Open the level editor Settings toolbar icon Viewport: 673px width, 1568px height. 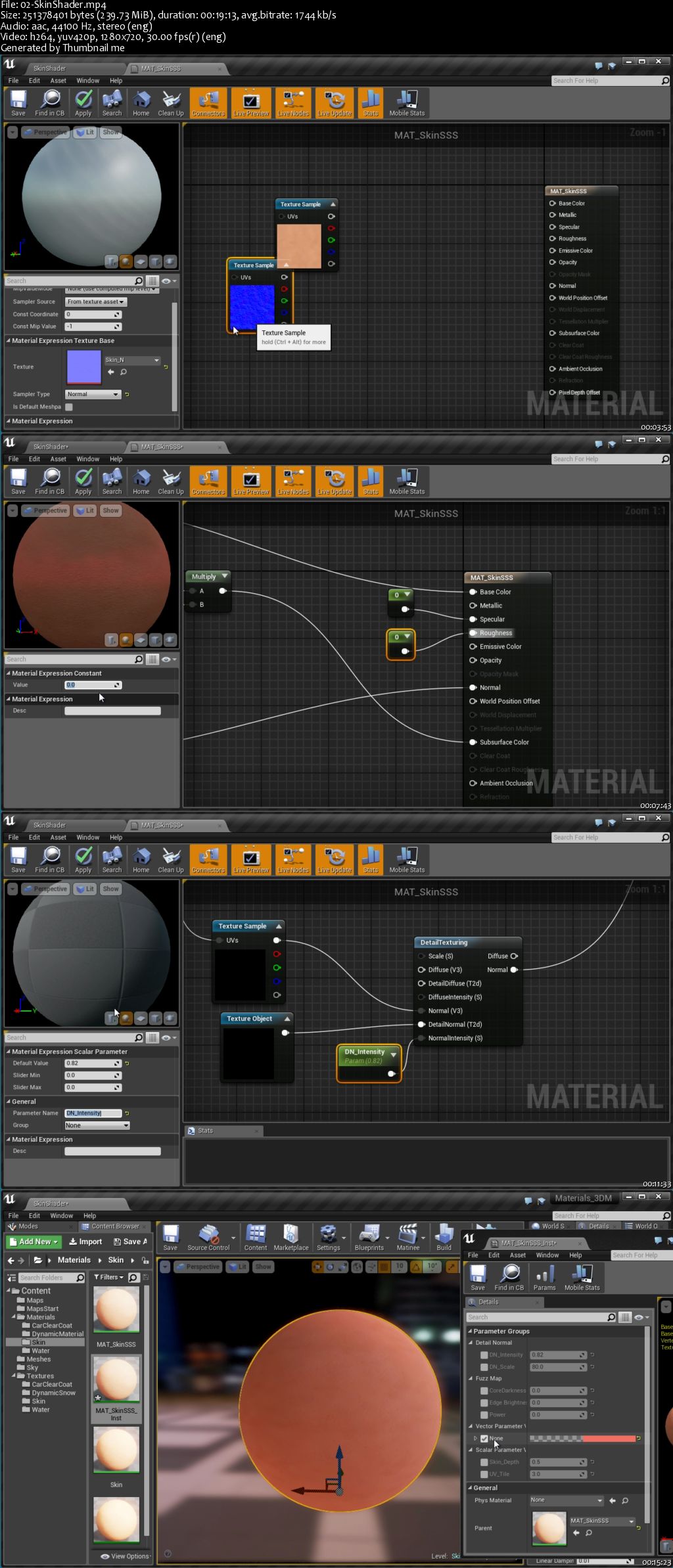tap(329, 1238)
